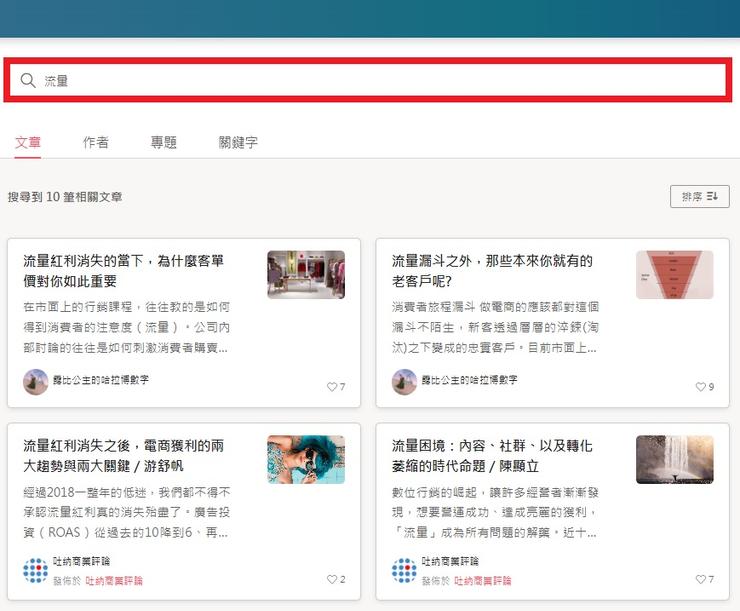Open article 流量紅利消失的當下，為什麼客單價對你如此重要

pos(124,271)
